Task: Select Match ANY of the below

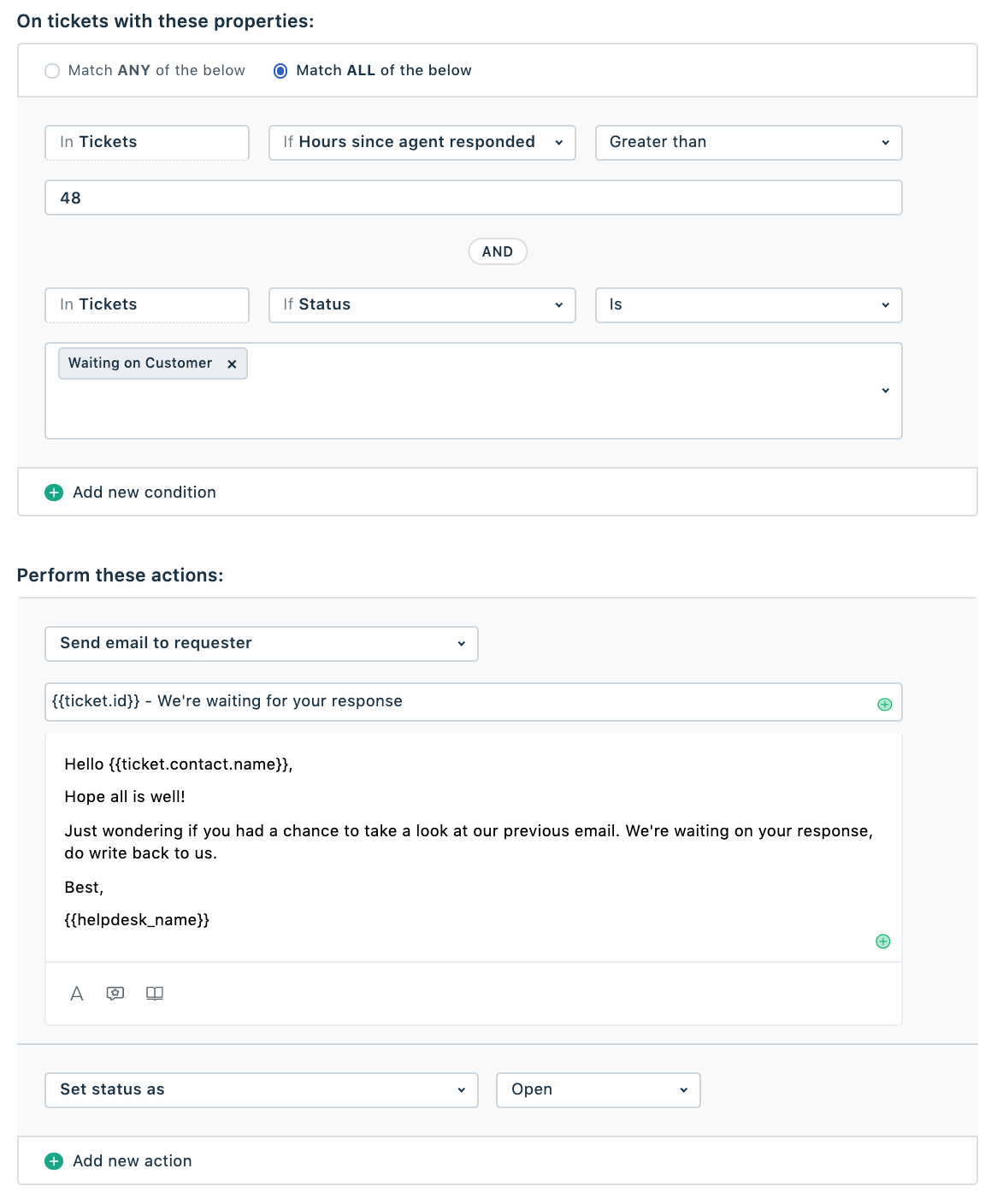Action: pyautogui.click(x=52, y=71)
